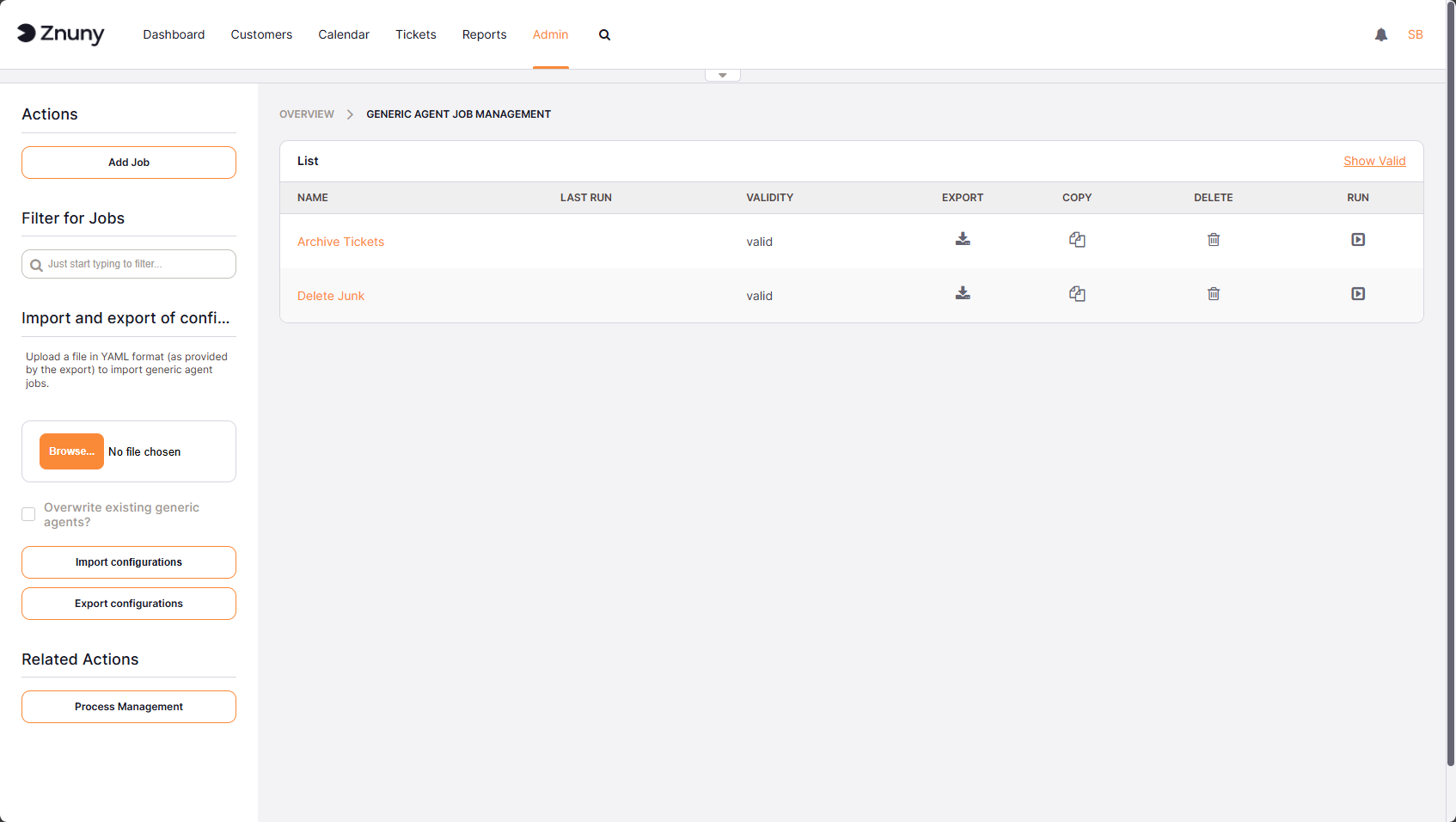Open the Archive Tickets job details

click(340, 242)
